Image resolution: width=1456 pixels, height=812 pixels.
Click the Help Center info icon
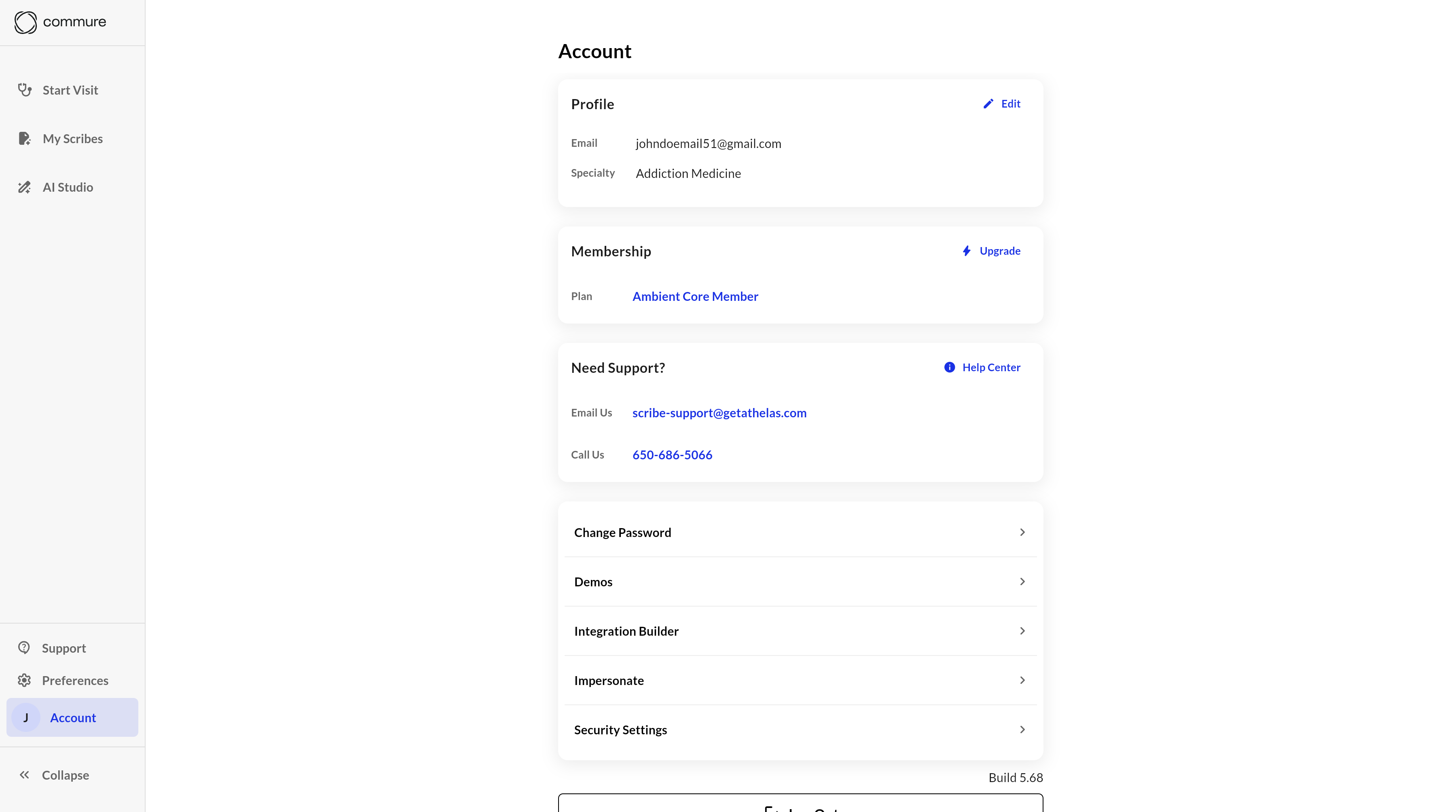coord(950,367)
